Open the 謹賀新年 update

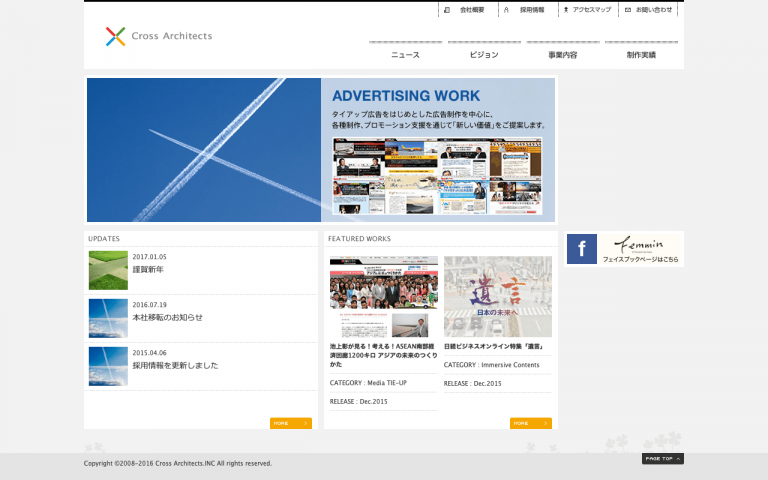(x=148, y=269)
